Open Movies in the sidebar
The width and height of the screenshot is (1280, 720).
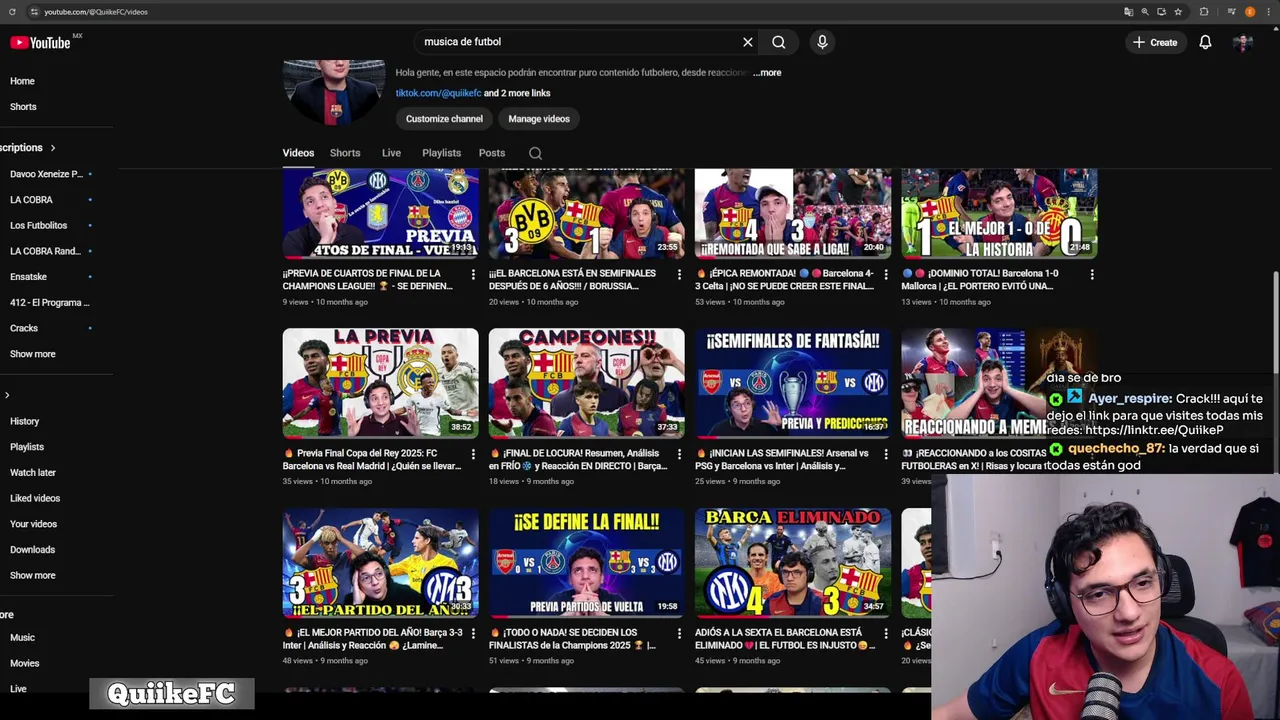pos(25,664)
